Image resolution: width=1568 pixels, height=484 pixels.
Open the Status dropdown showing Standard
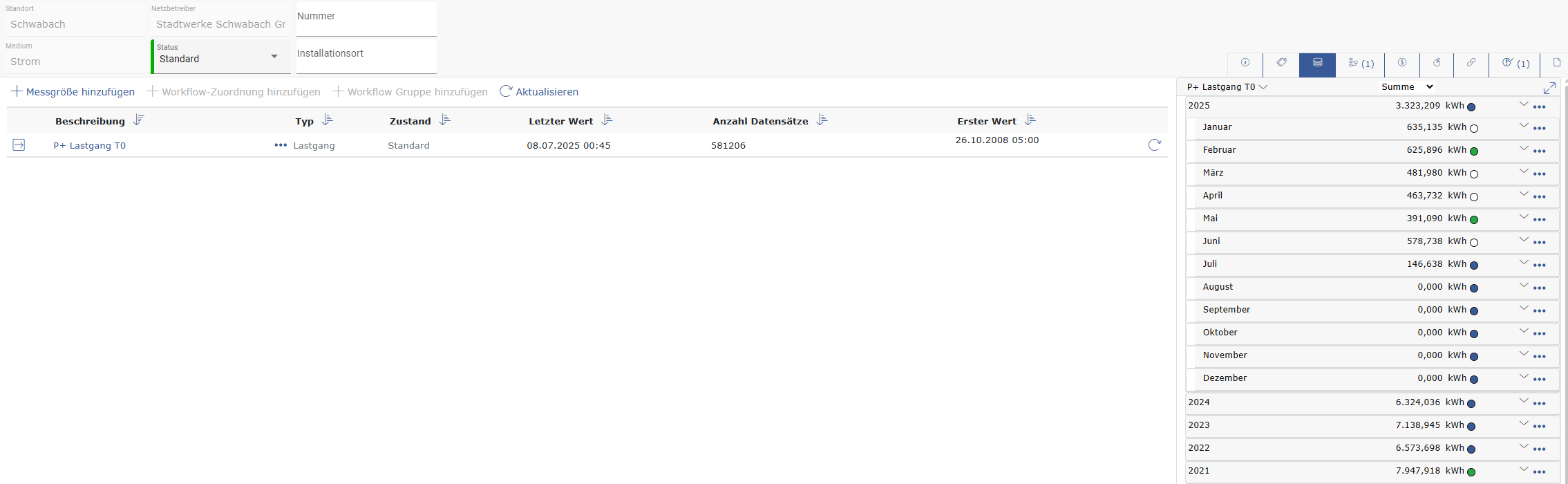pyautogui.click(x=221, y=57)
